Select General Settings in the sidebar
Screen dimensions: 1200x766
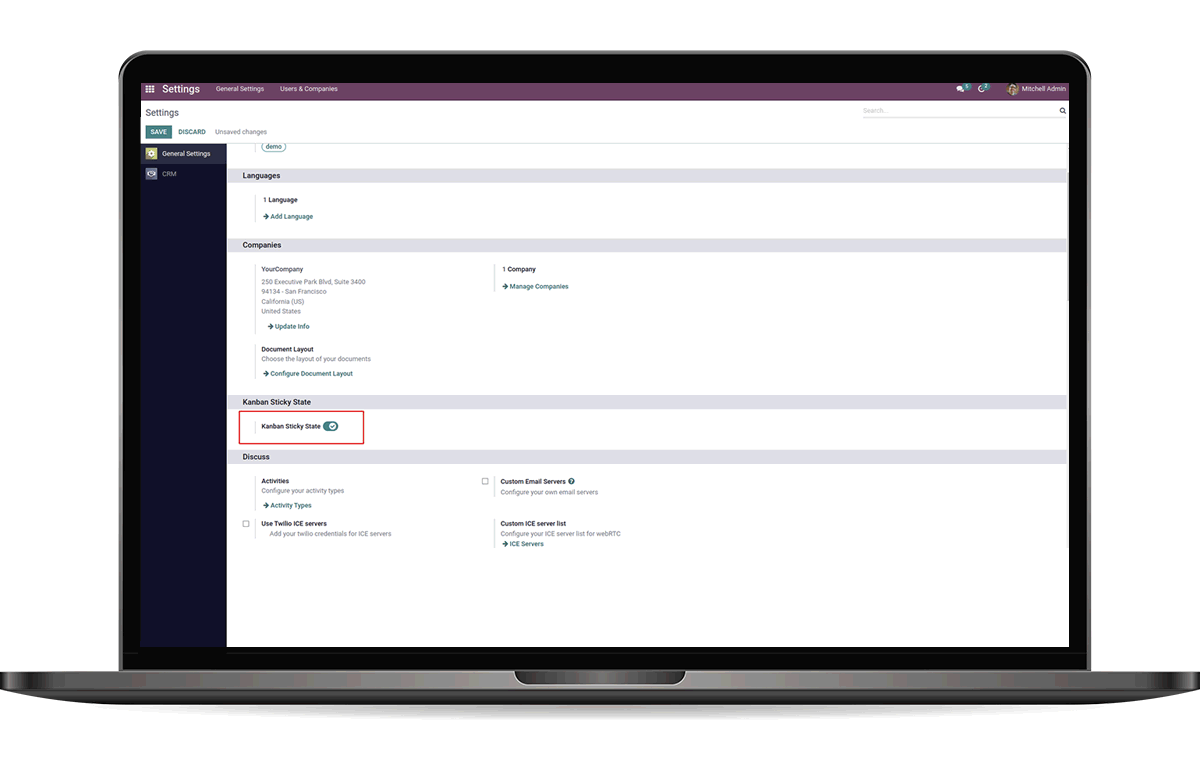coord(183,154)
